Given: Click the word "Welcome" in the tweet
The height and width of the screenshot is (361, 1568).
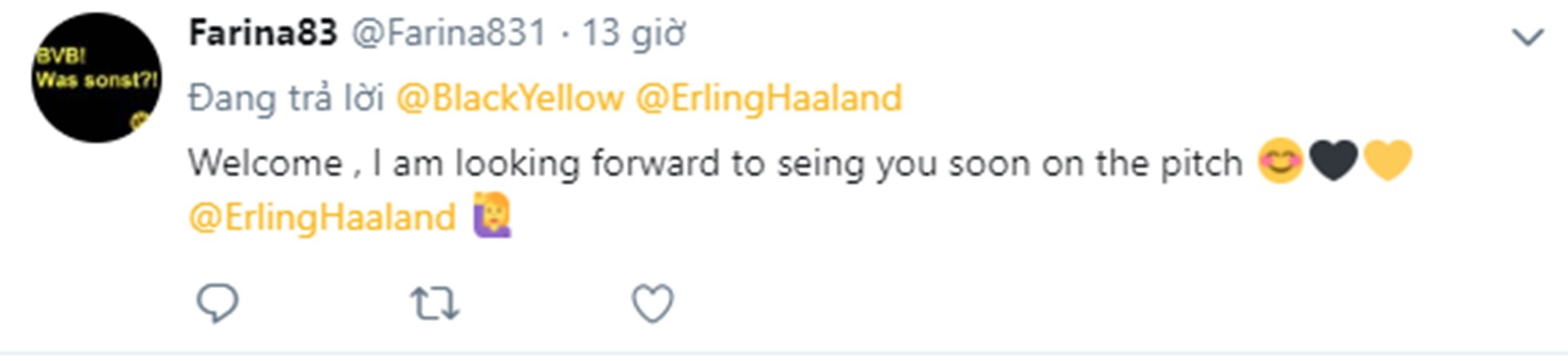Looking at the screenshot, I should click(x=265, y=164).
